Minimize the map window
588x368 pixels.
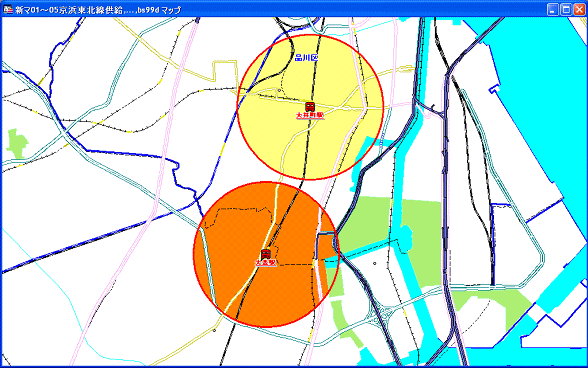click(x=552, y=9)
